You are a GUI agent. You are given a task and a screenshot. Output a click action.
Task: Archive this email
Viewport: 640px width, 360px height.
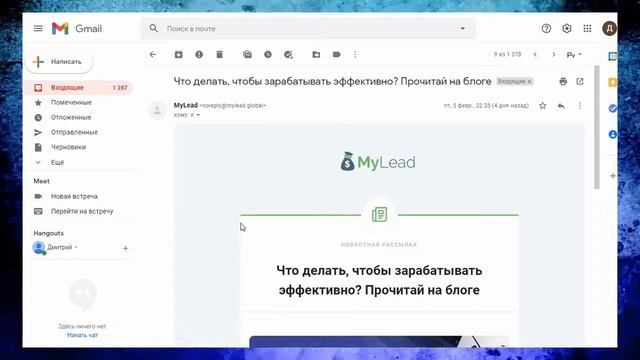point(179,54)
